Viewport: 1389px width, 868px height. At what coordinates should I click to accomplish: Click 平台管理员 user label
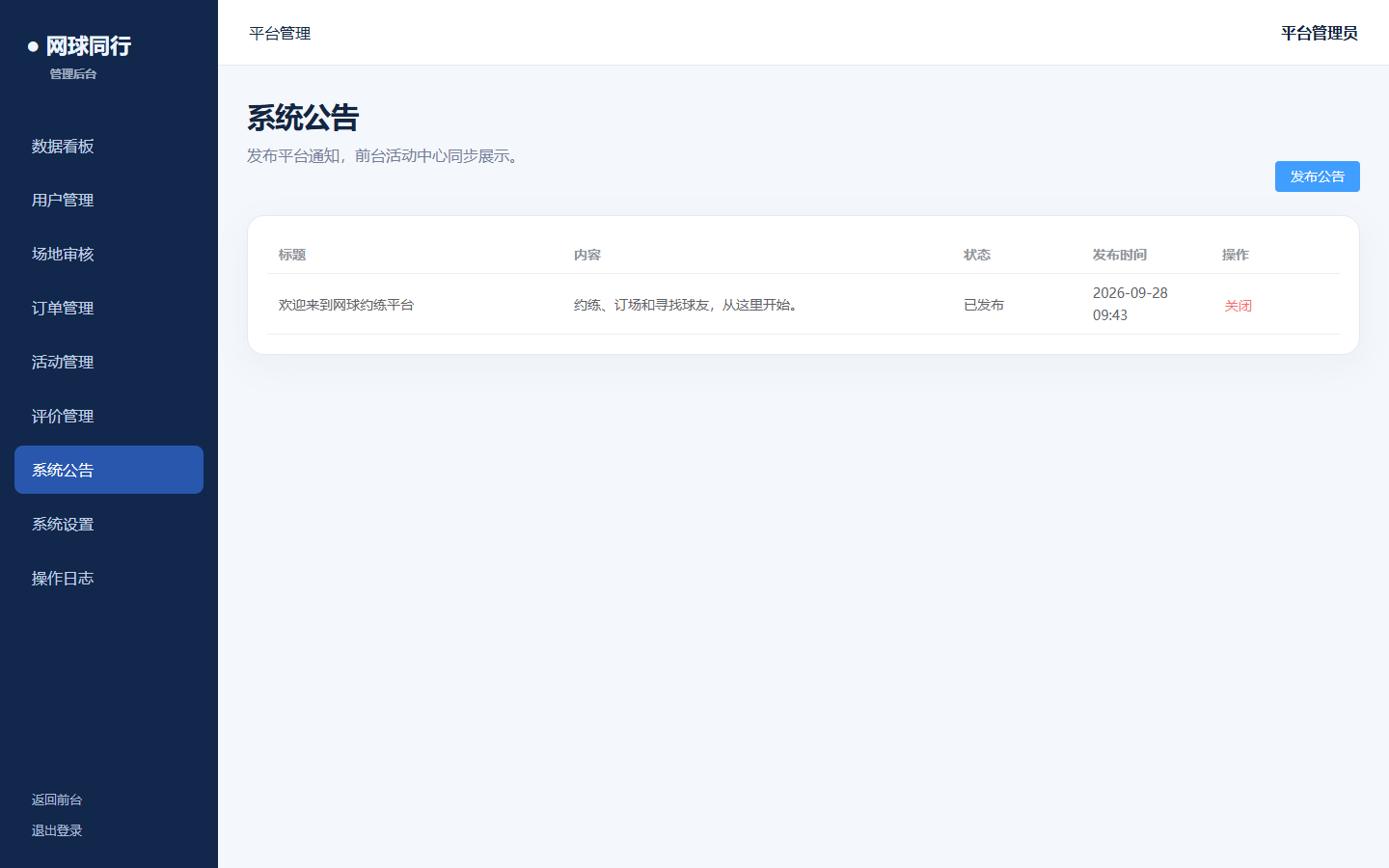[1319, 33]
